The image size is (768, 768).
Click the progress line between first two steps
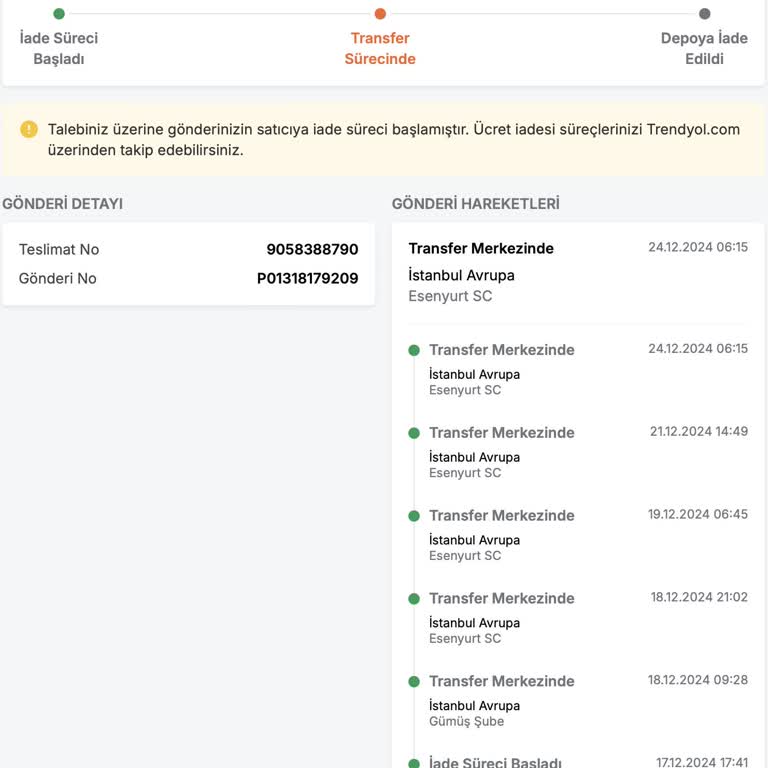[x=220, y=14]
